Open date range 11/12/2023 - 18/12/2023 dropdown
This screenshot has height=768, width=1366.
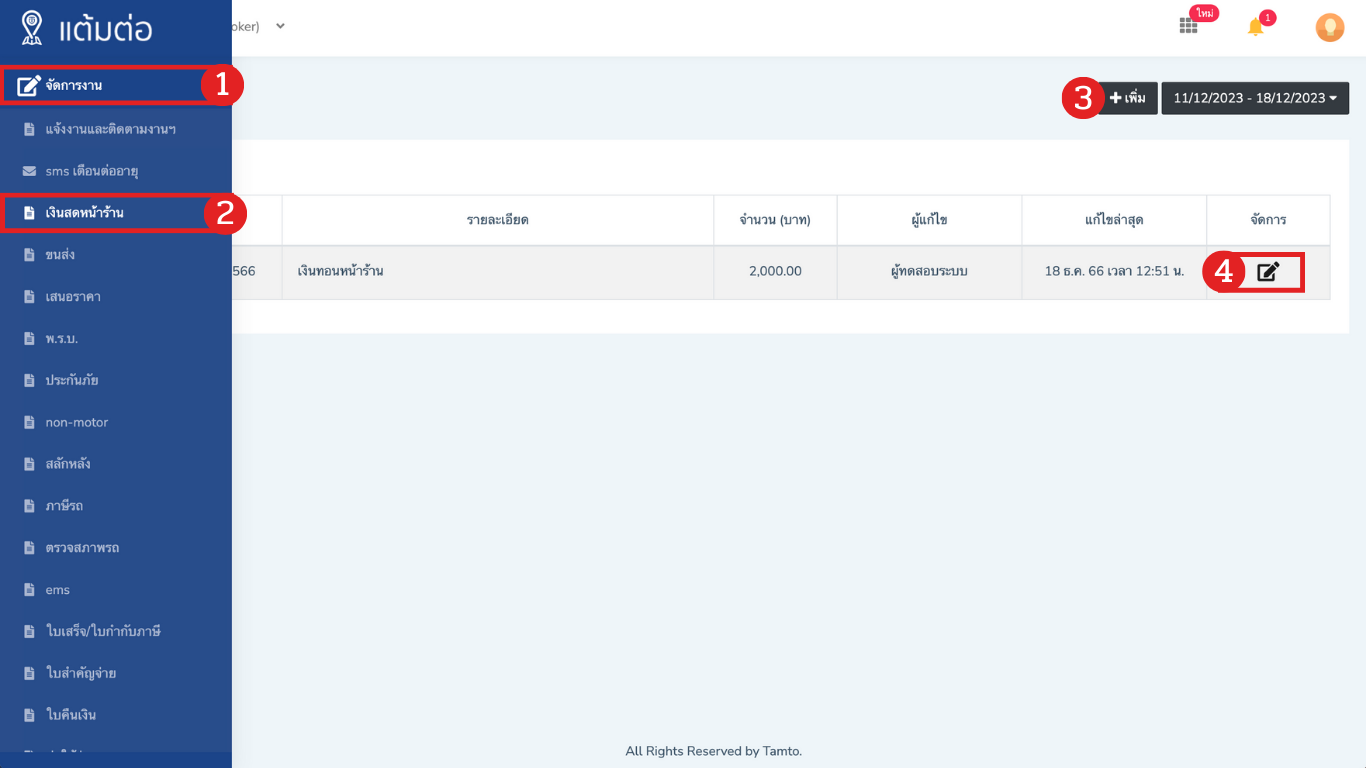coord(1255,98)
